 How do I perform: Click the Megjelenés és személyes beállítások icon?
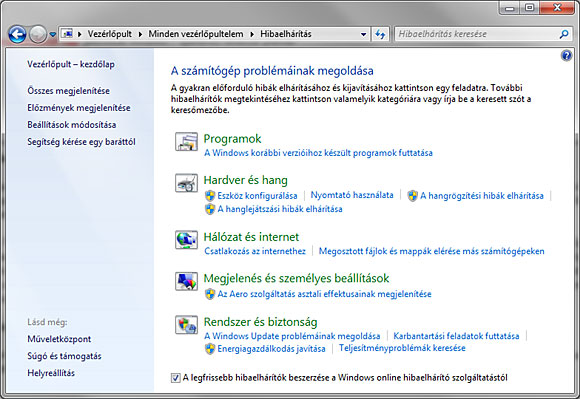point(186,281)
